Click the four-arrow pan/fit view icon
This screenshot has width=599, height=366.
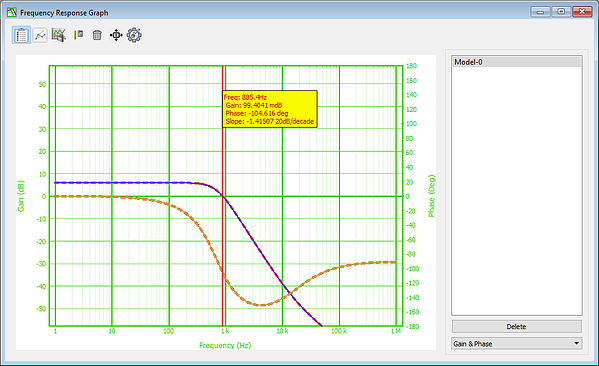(116, 35)
